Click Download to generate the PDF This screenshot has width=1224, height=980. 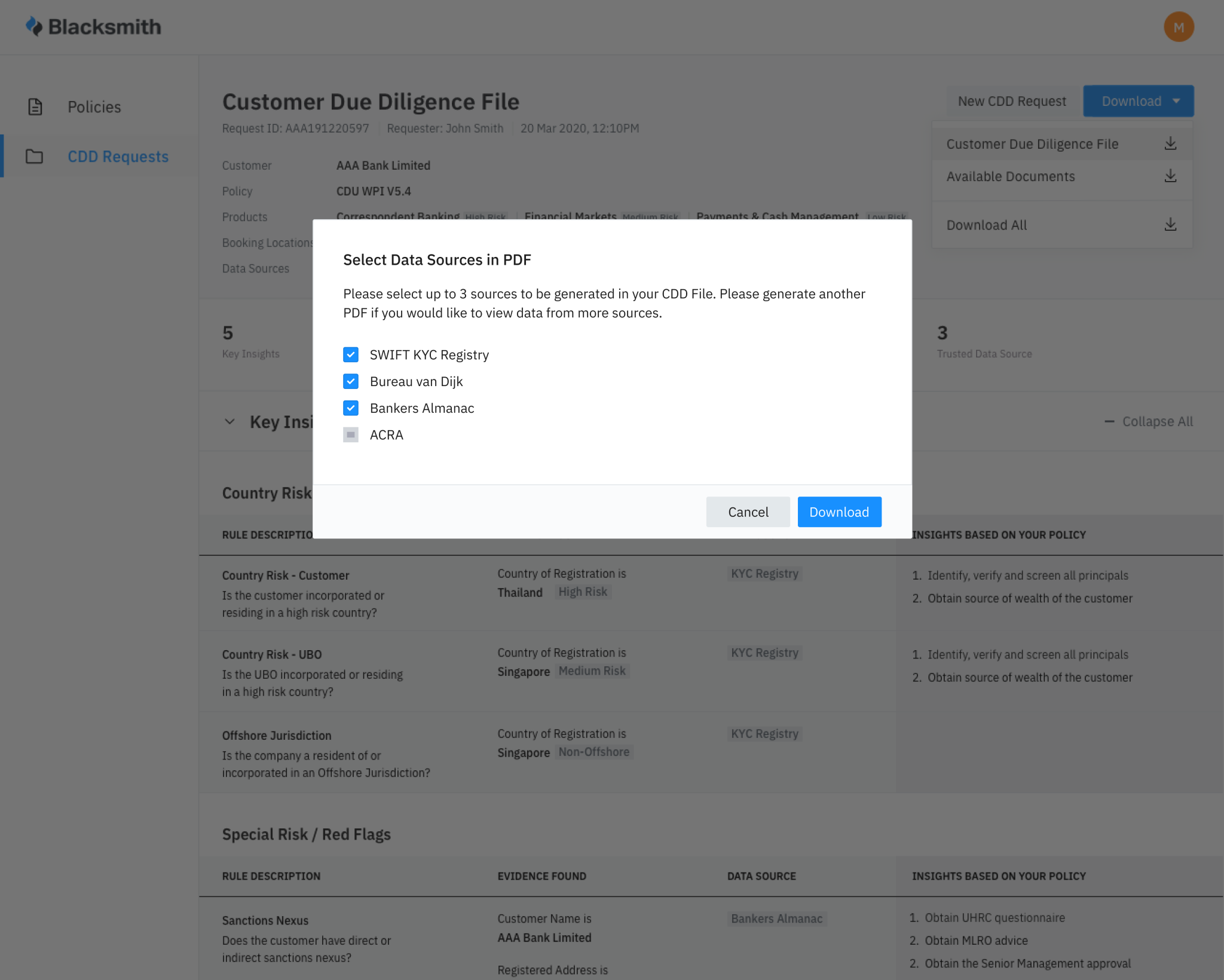[839, 512]
